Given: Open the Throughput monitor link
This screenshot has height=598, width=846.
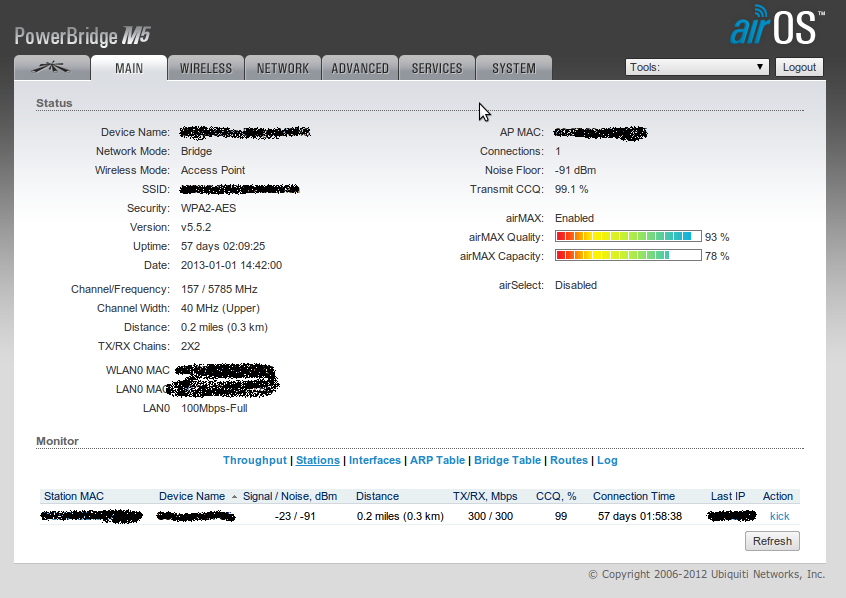Looking at the screenshot, I should pos(255,460).
